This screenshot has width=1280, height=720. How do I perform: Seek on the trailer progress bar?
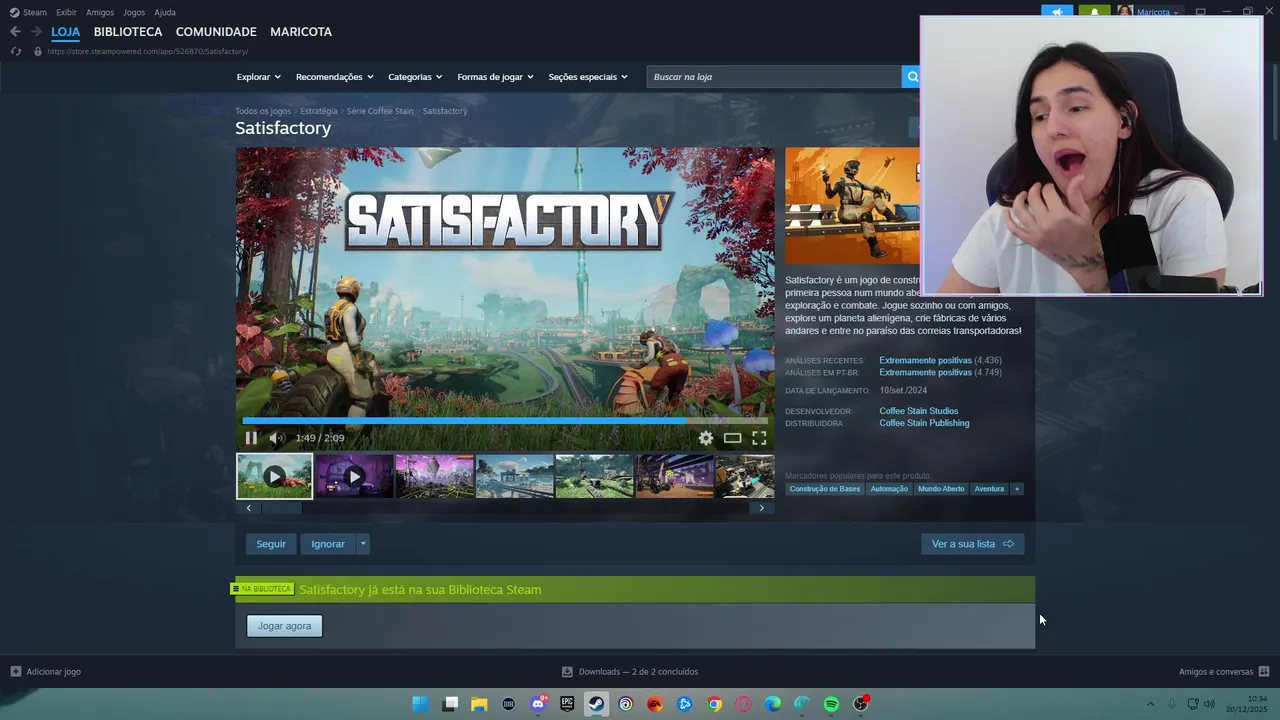pos(505,421)
